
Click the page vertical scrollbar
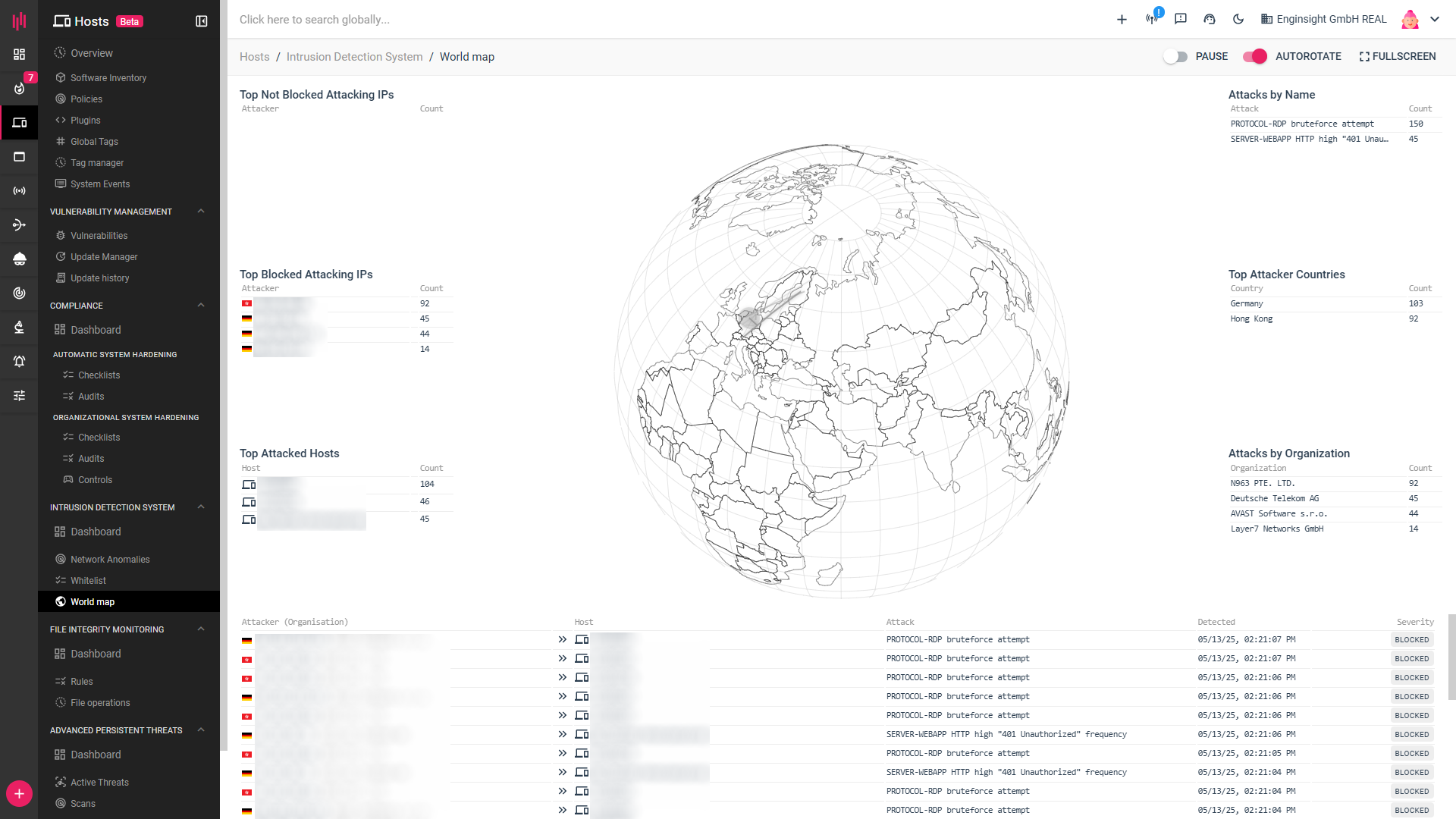coord(1451,656)
